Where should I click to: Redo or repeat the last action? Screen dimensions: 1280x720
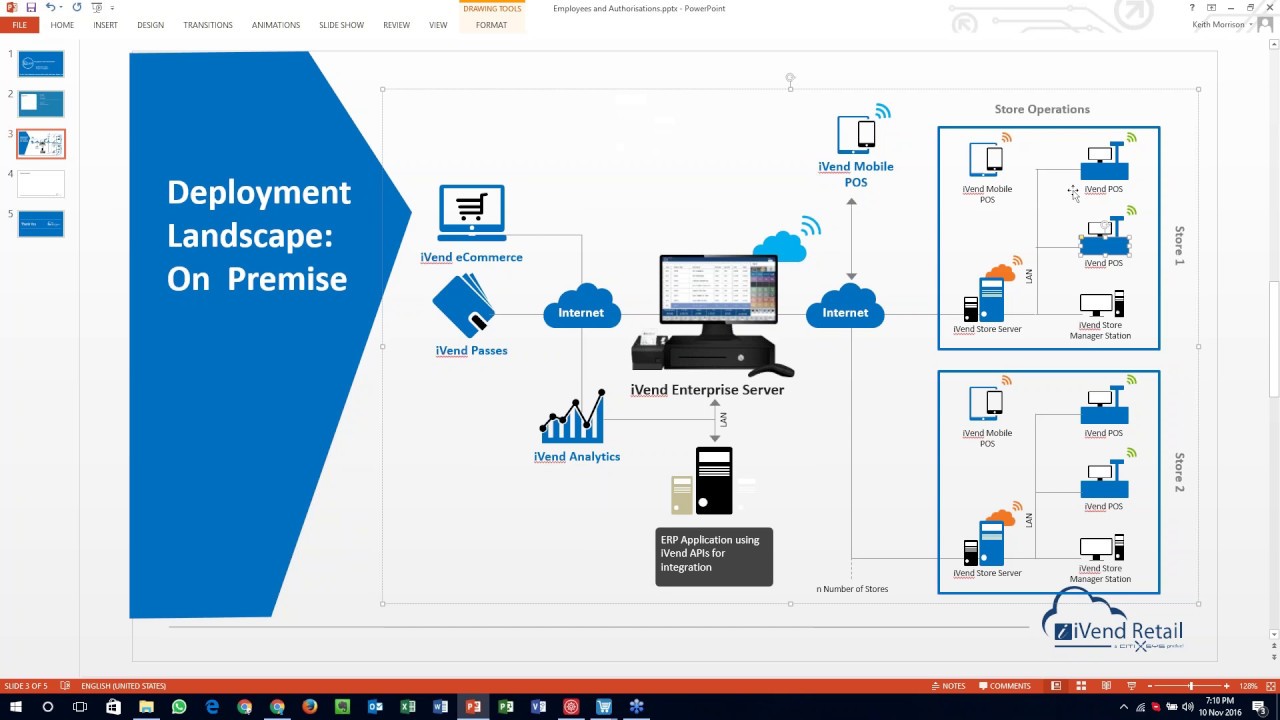77,7
